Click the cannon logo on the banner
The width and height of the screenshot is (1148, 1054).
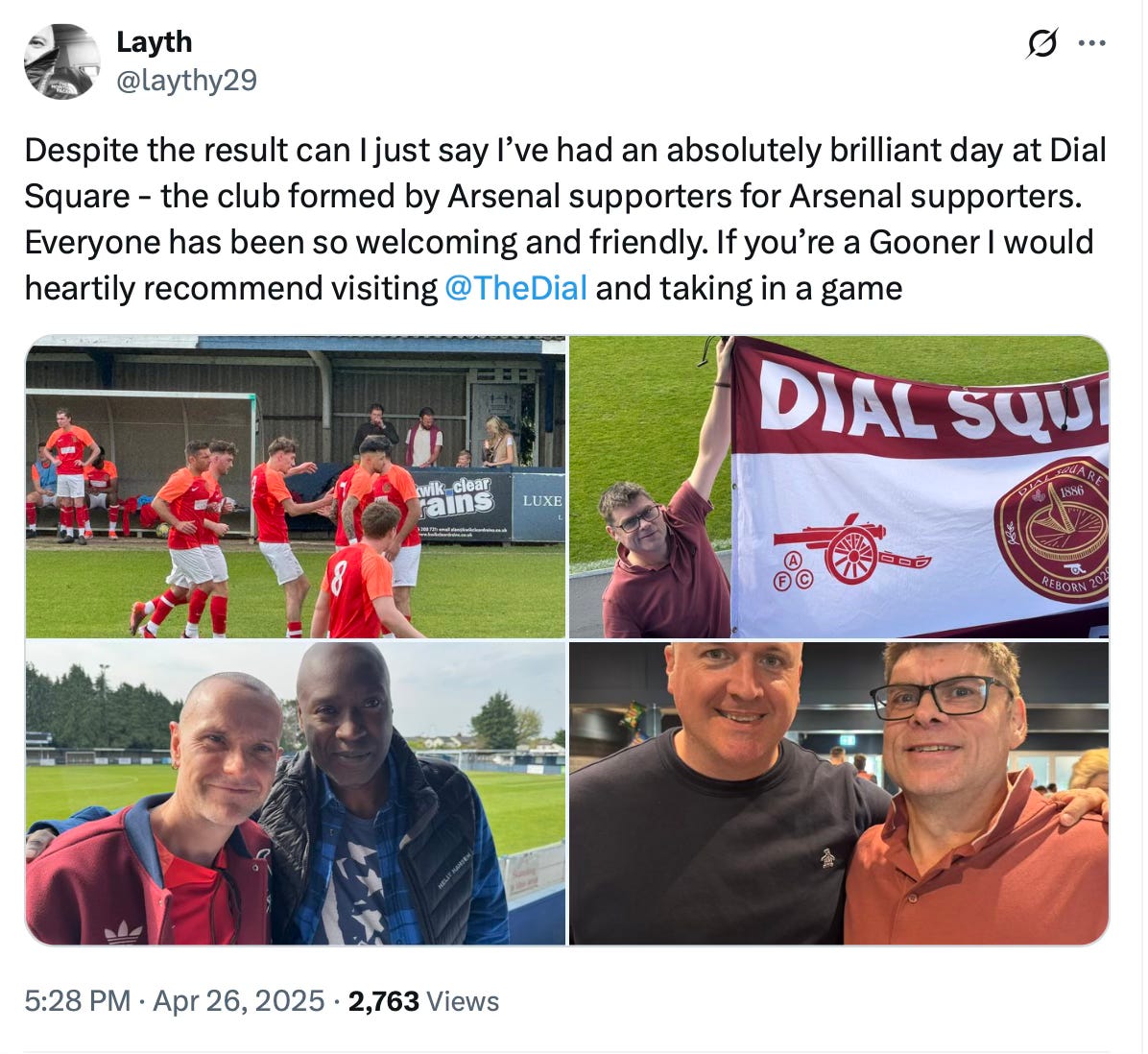[x=850, y=551]
